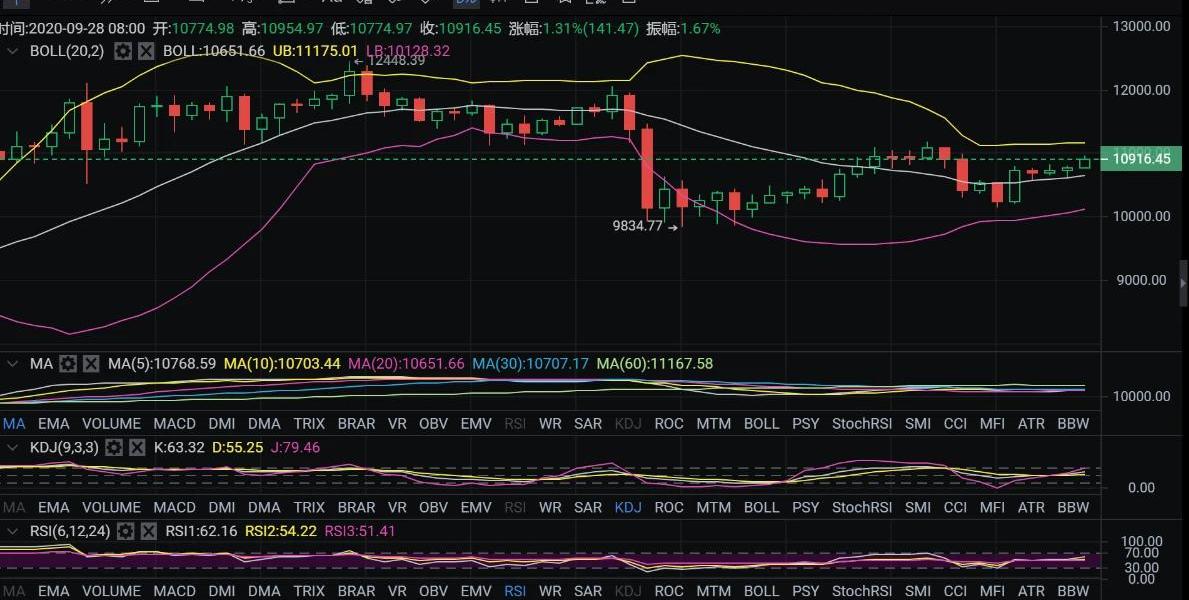1189x600 pixels.
Task: Select BBW in indicator row under MA chart
Action: 1073,424
